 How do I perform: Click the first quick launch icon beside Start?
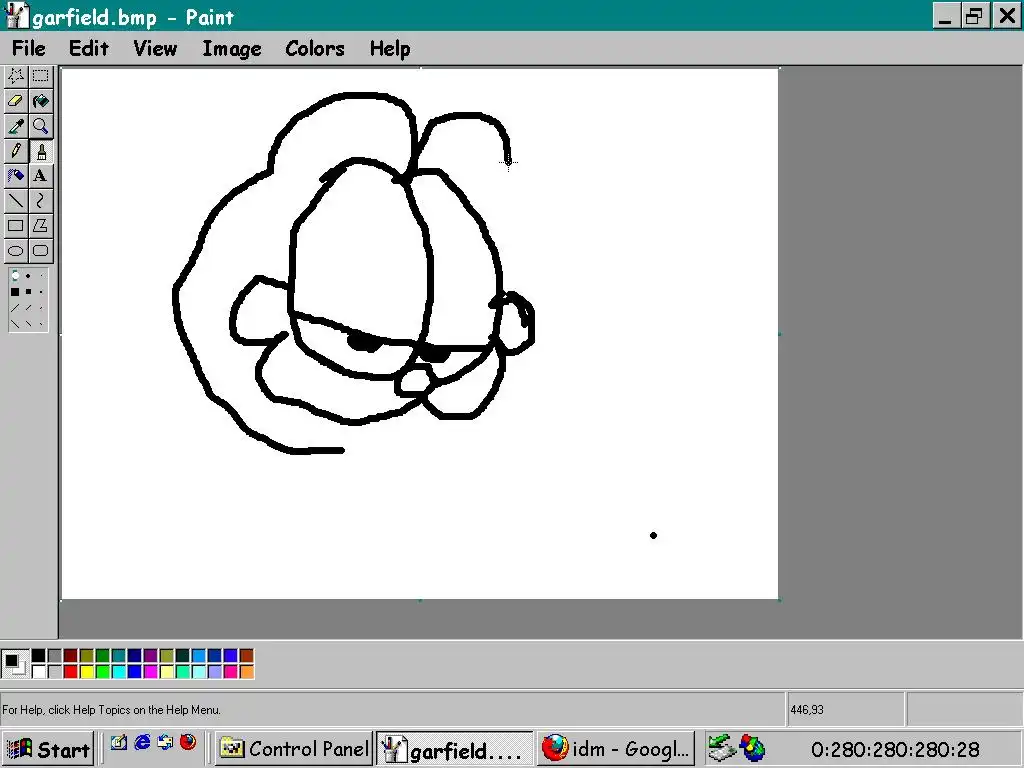(119, 743)
